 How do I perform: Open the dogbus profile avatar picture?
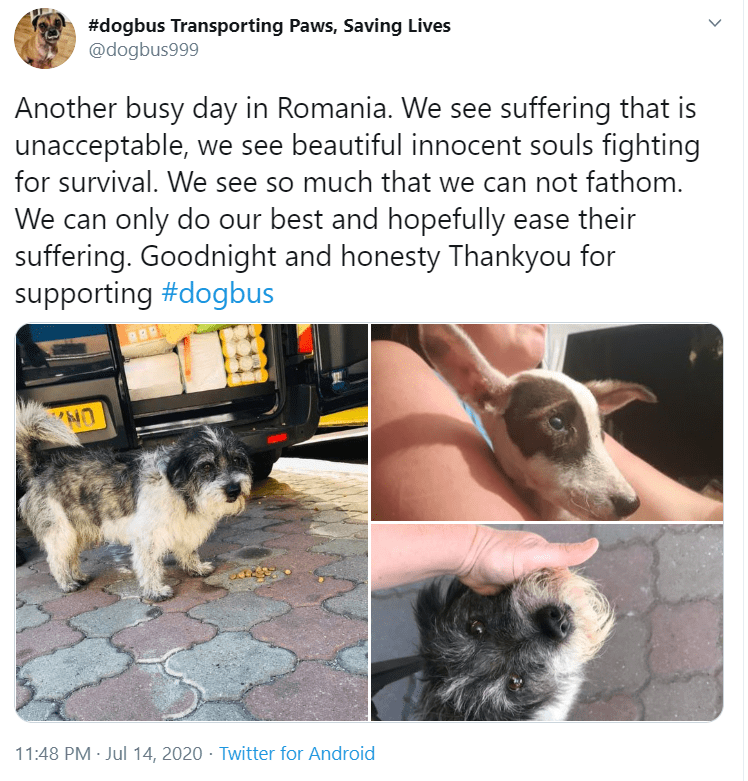tap(45, 38)
